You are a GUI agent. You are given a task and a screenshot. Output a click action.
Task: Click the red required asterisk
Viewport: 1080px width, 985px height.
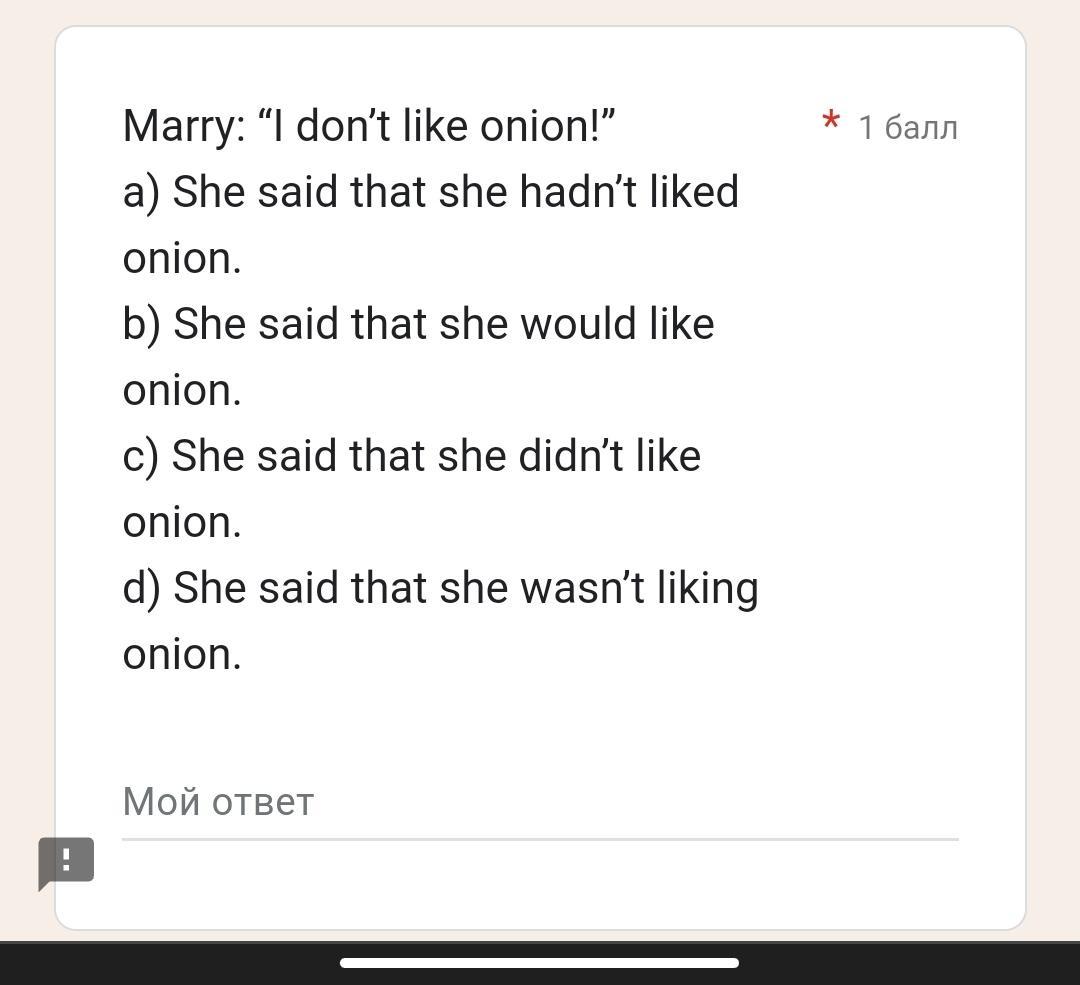(830, 123)
